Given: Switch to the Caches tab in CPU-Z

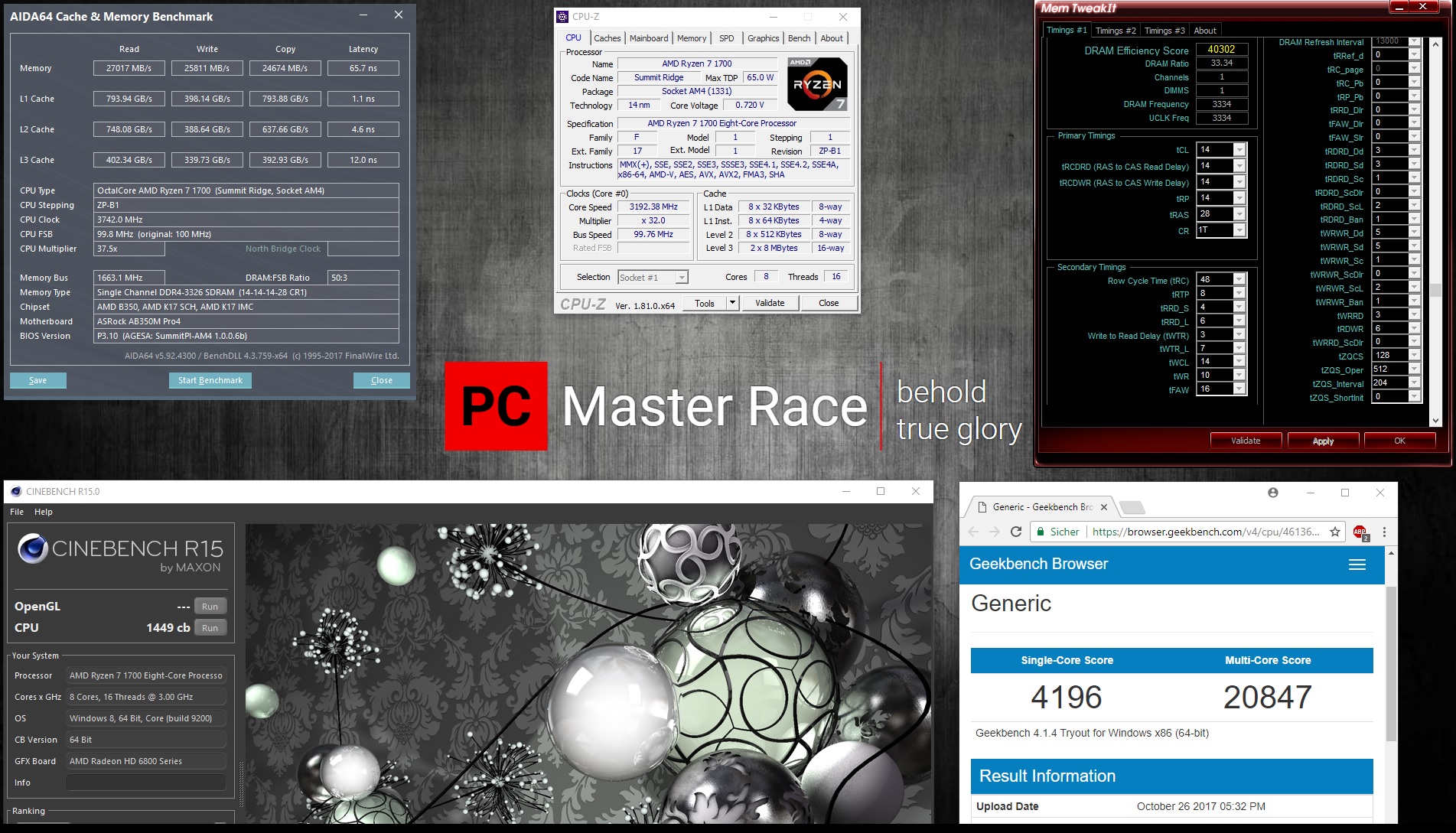Looking at the screenshot, I should (607, 38).
